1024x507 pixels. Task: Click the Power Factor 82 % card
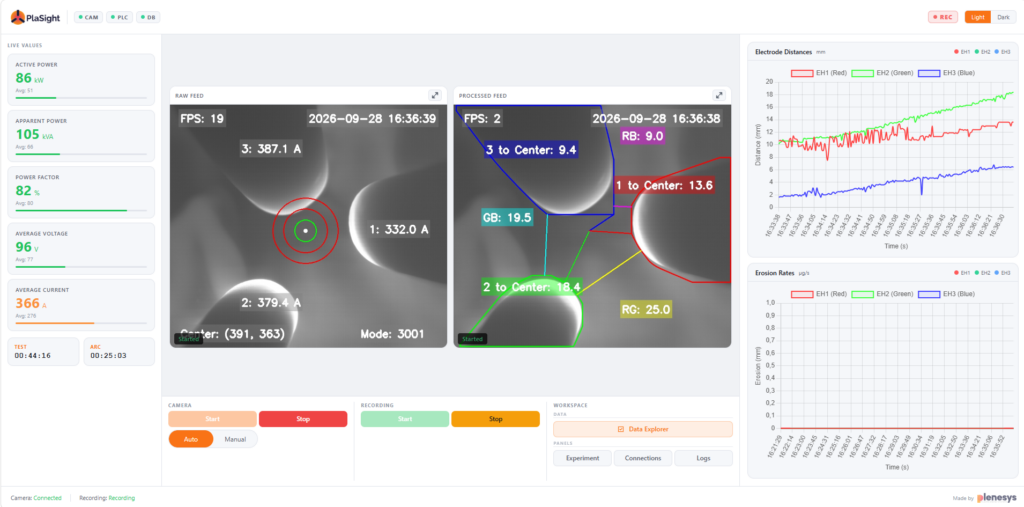pos(81,192)
